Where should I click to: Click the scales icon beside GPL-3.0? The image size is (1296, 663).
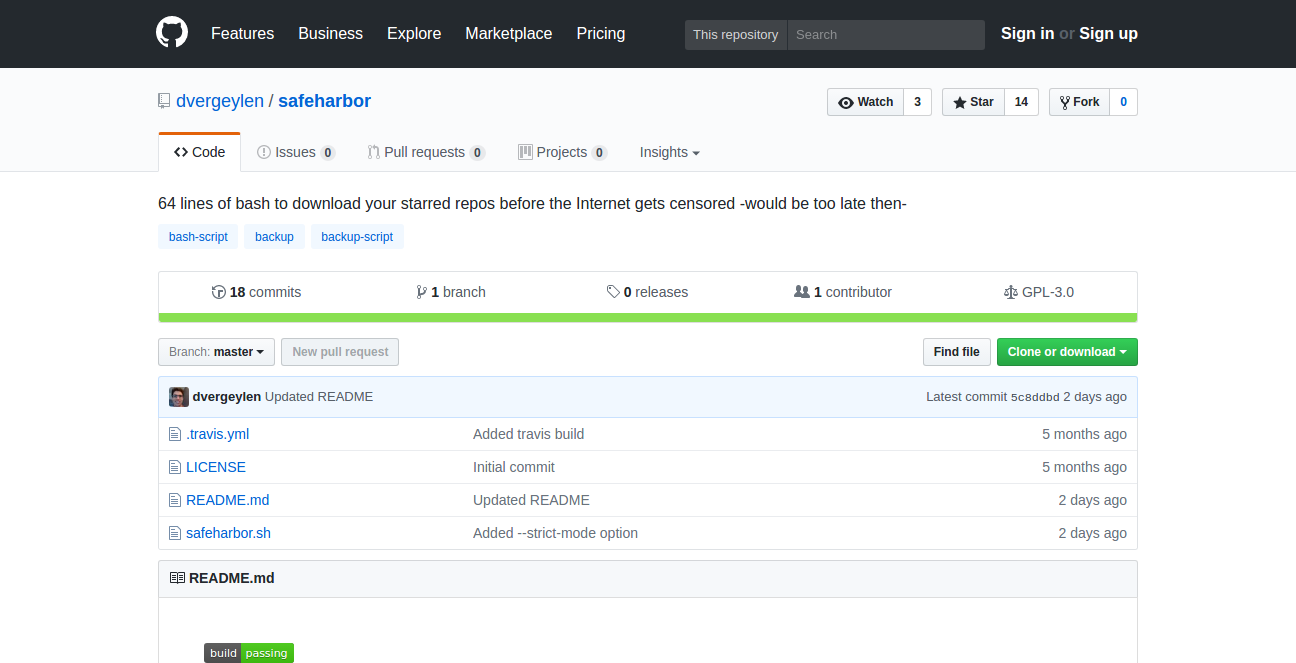(1010, 292)
